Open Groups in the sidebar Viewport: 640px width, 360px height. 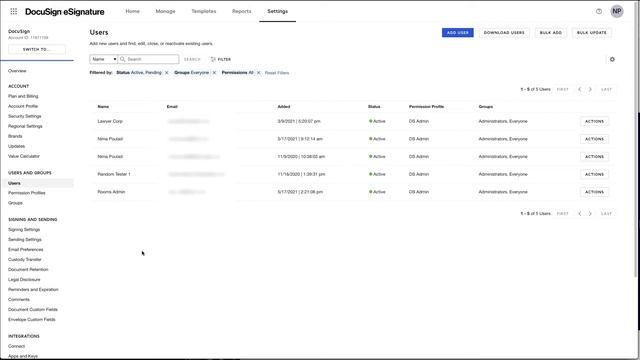coord(16,203)
